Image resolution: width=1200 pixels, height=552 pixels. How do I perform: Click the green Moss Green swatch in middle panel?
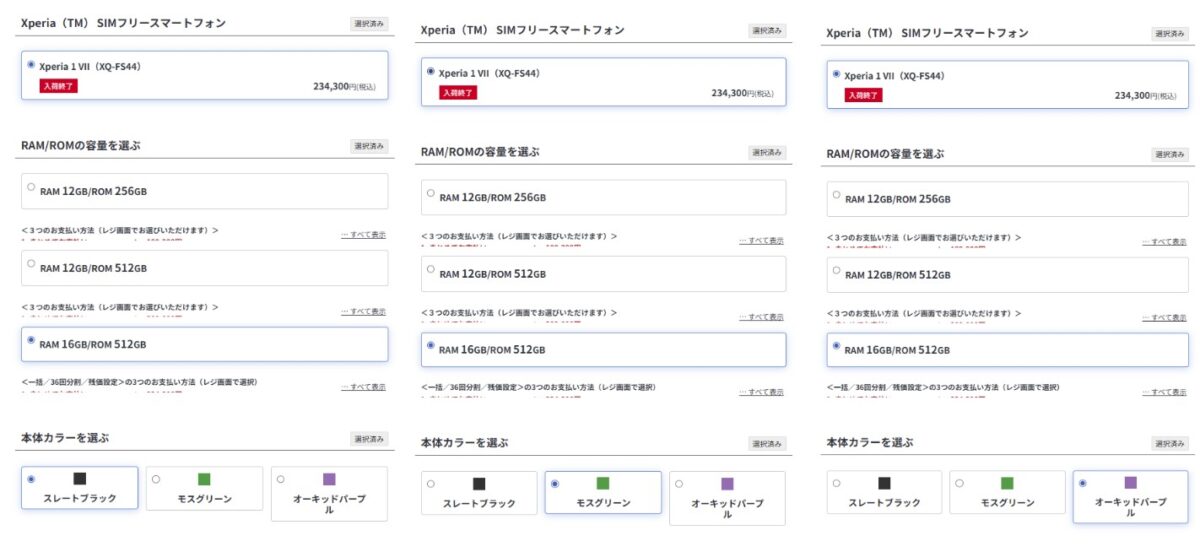point(603,484)
